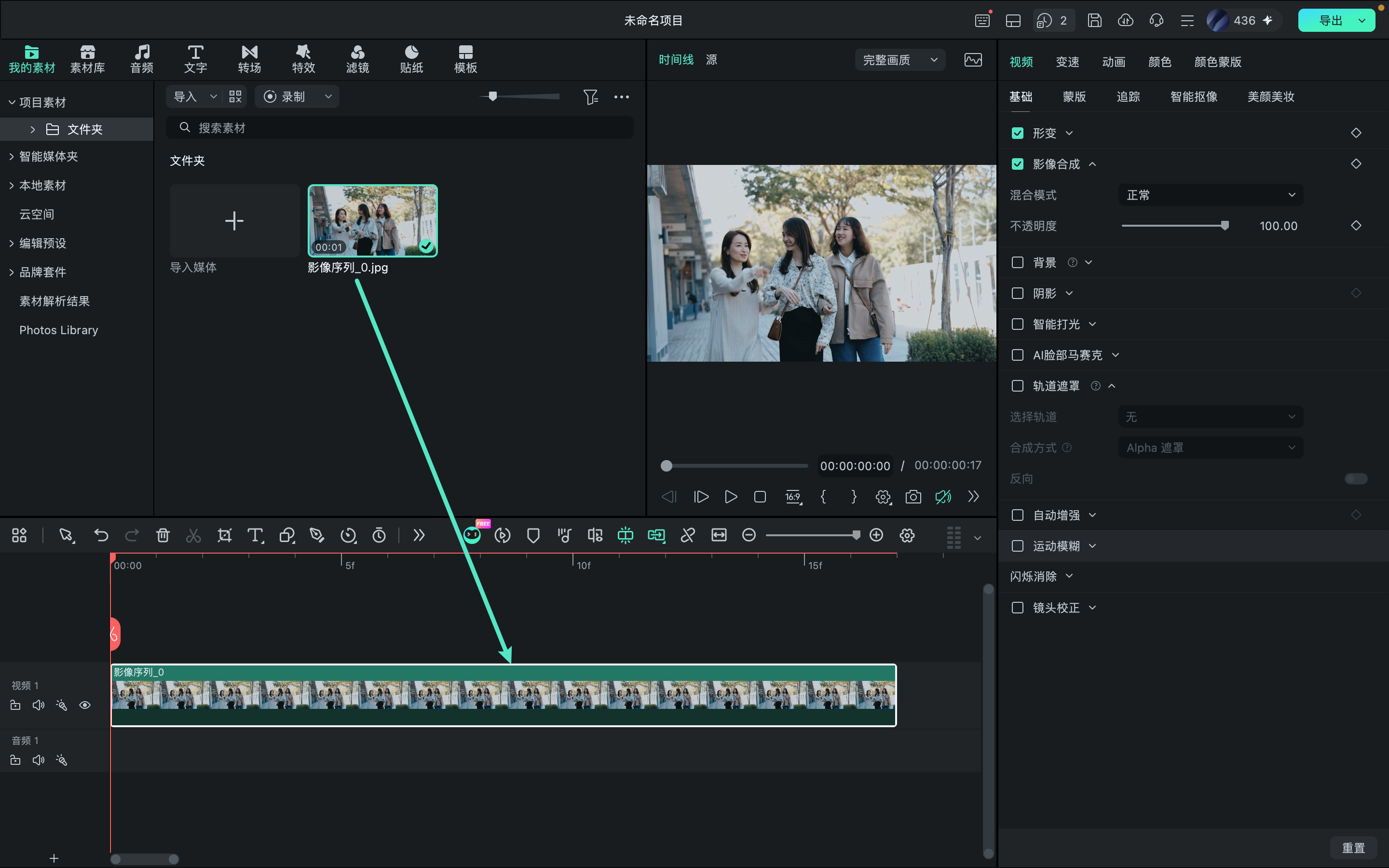Open the 混合模式 正常 dropdown
Viewport: 1389px width, 868px height.
[1211, 195]
